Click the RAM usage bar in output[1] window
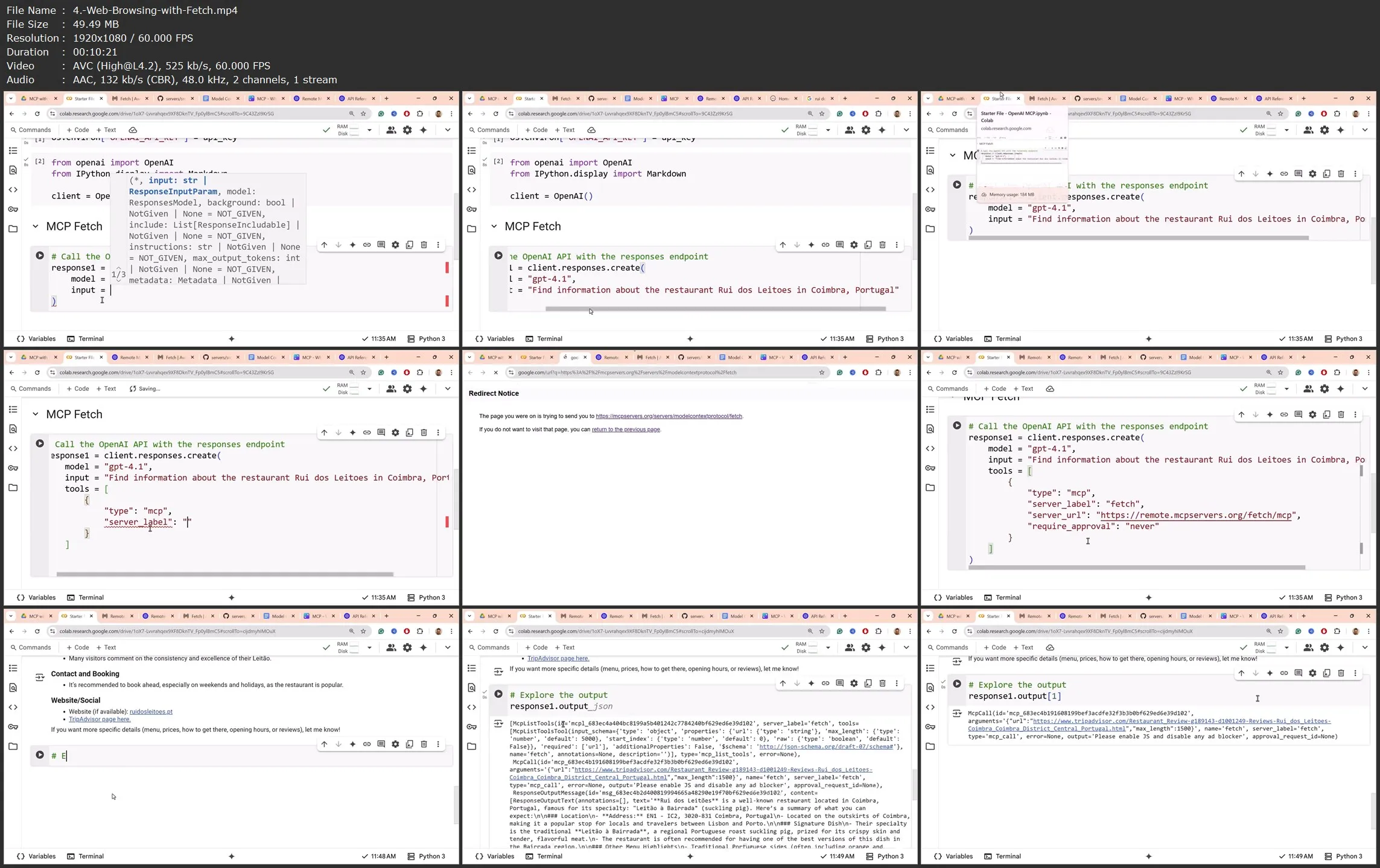 point(1272,645)
